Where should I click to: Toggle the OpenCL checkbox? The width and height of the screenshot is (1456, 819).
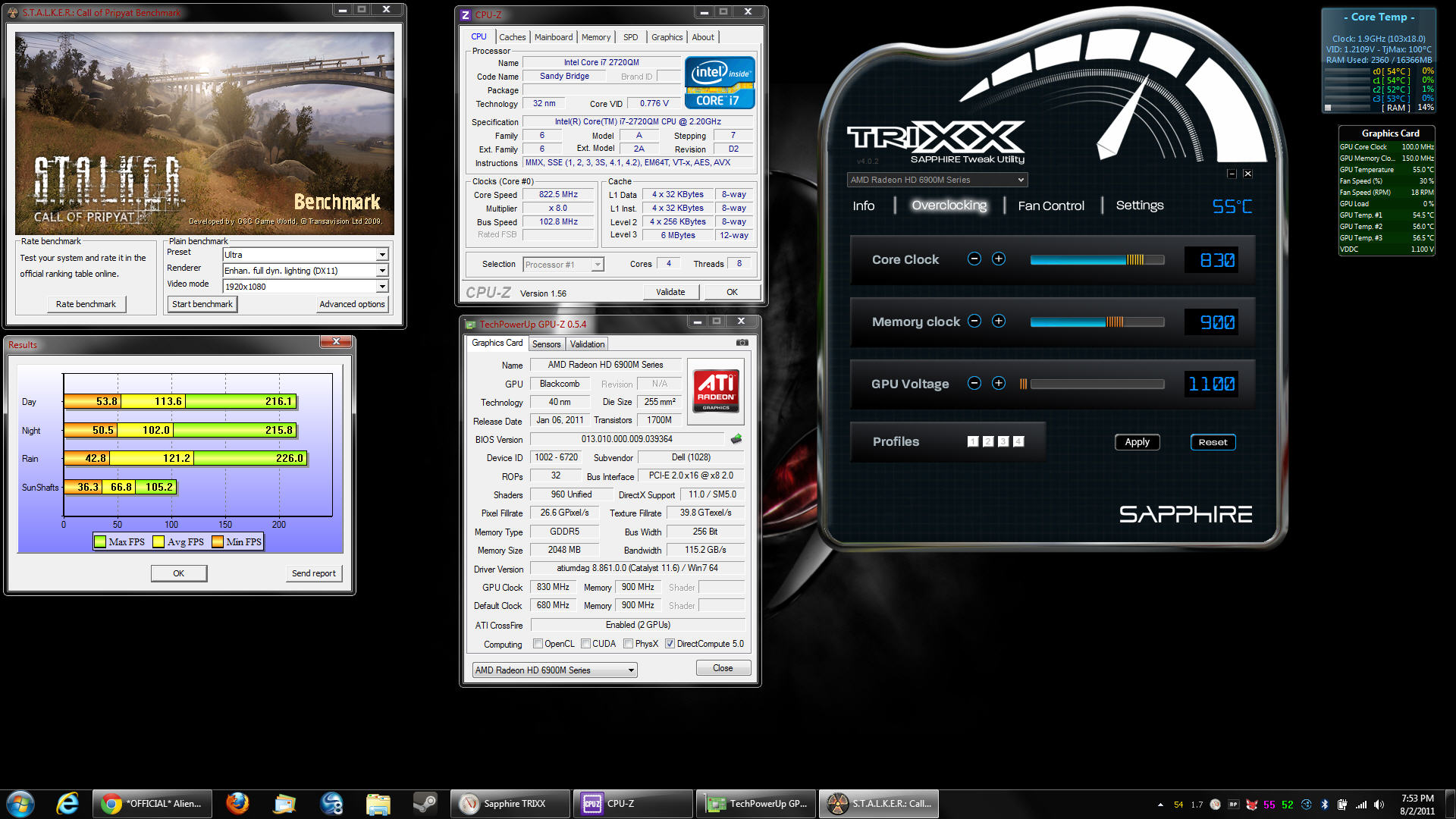pyautogui.click(x=538, y=644)
